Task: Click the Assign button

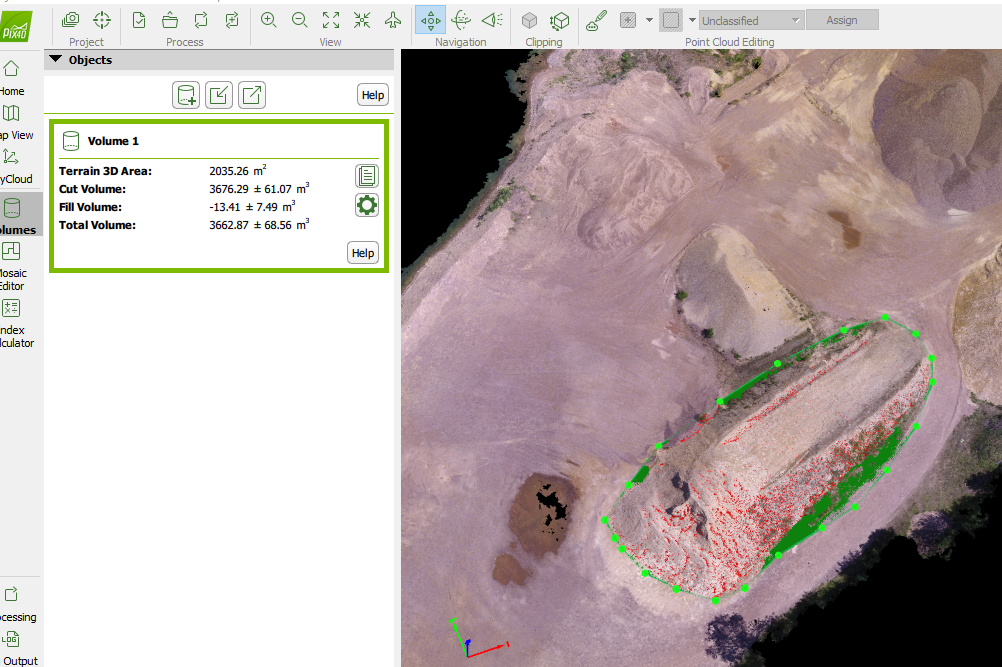Action: pos(843,19)
